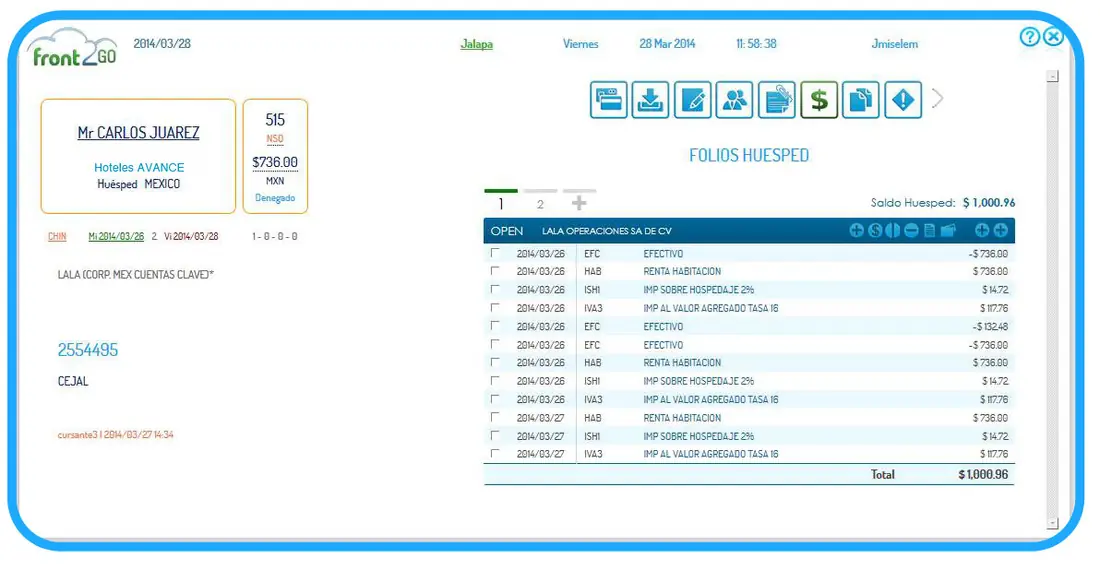The height and width of the screenshot is (570, 1100).
Task: Open the alert diamond warning icon
Action: tap(902, 100)
